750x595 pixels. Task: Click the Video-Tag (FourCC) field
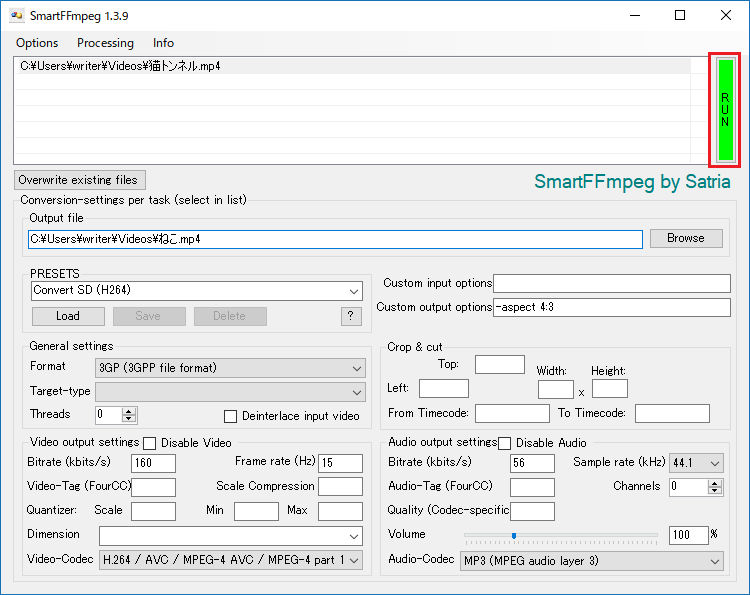click(154, 487)
